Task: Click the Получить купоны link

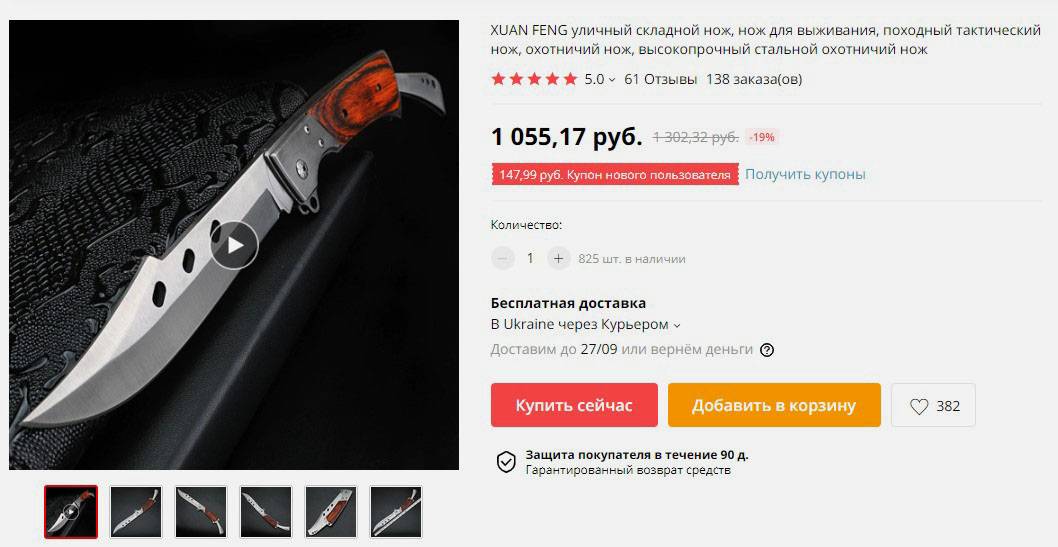Action: (805, 174)
